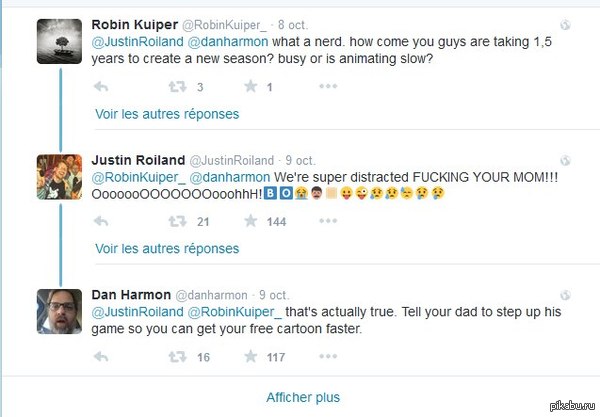The width and height of the screenshot is (600, 417).
Task: Open more options on Justin Roiland's tweet
Action: click(328, 222)
